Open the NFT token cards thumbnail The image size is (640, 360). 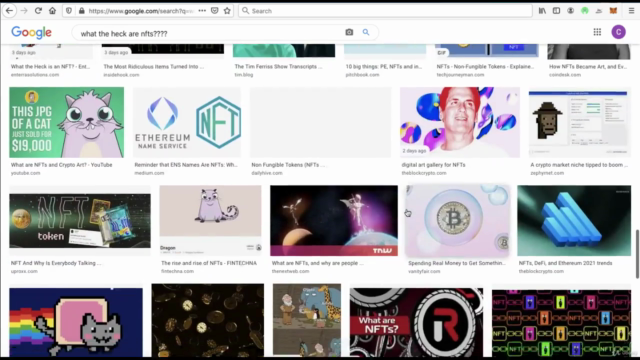coord(80,220)
